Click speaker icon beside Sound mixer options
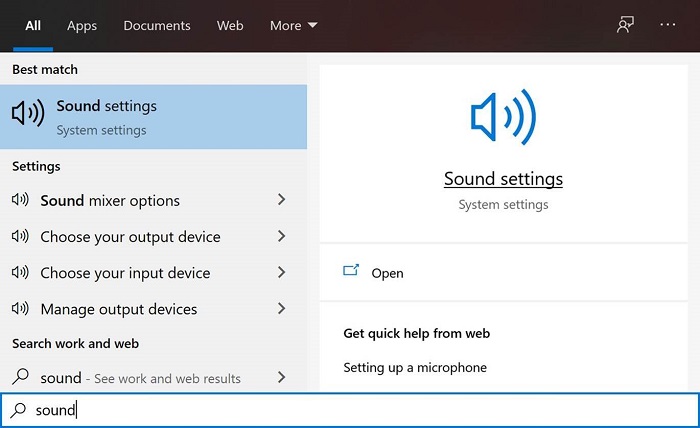Image resolution: width=700 pixels, height=428 pixels. pyautogui.click(x=20, y=200)
